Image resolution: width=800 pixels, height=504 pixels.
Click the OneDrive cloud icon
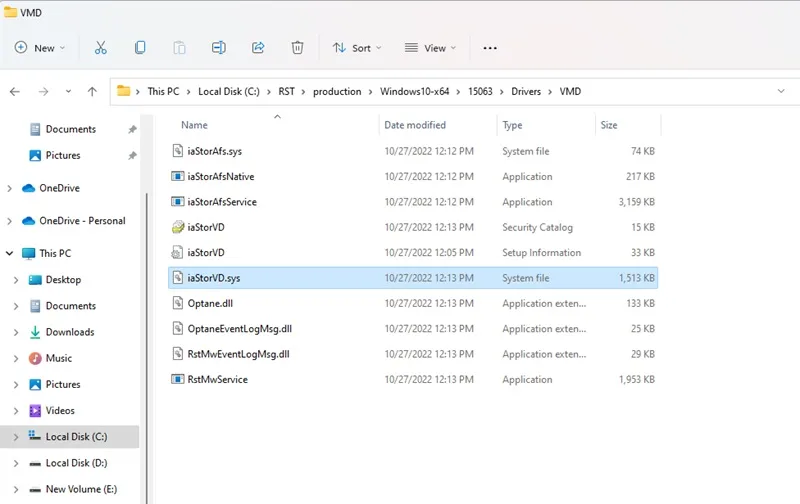[29, 188]
